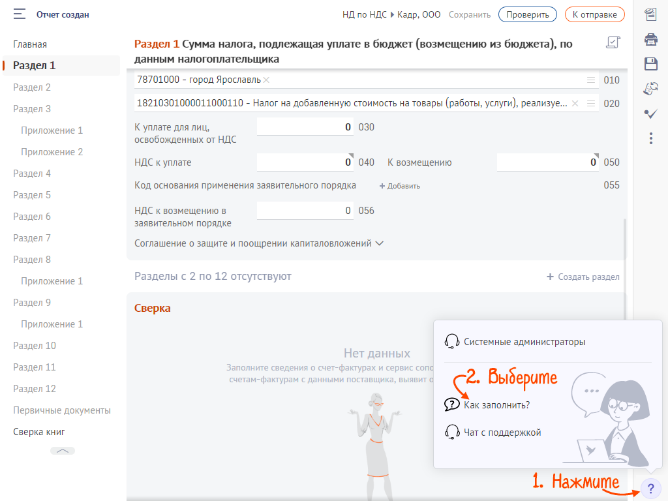Clear the город Ярославль value with X
The width and height of the screenshot is (668, 501).
[x=266, y=79]
